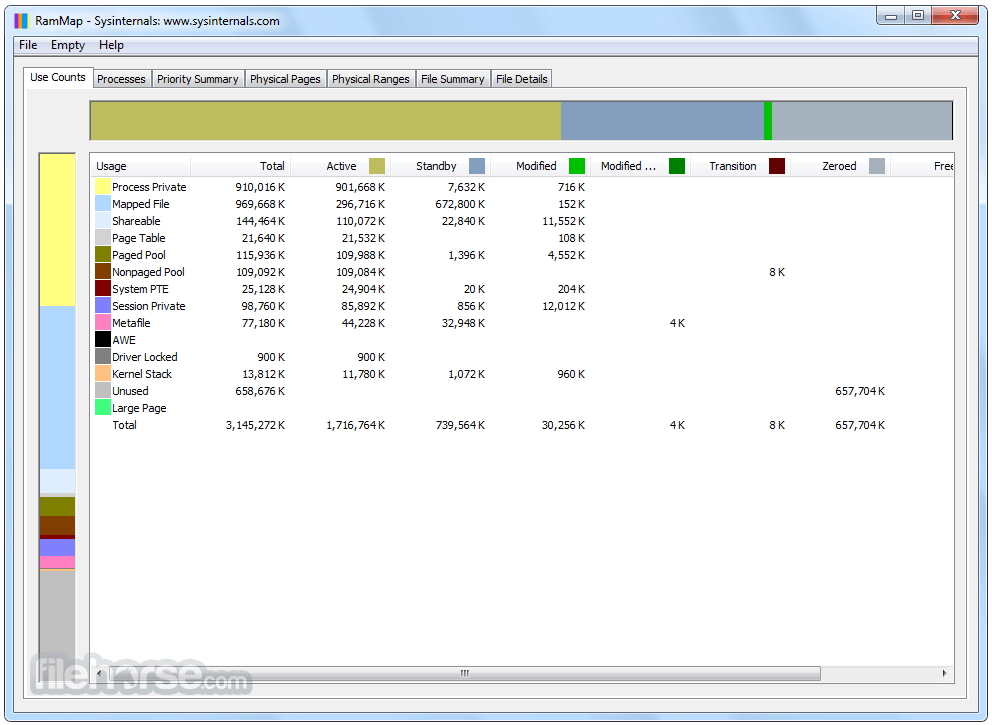Click the Modified bright green swatch in header
Screen dimensions: 992x725
[577, 166]
